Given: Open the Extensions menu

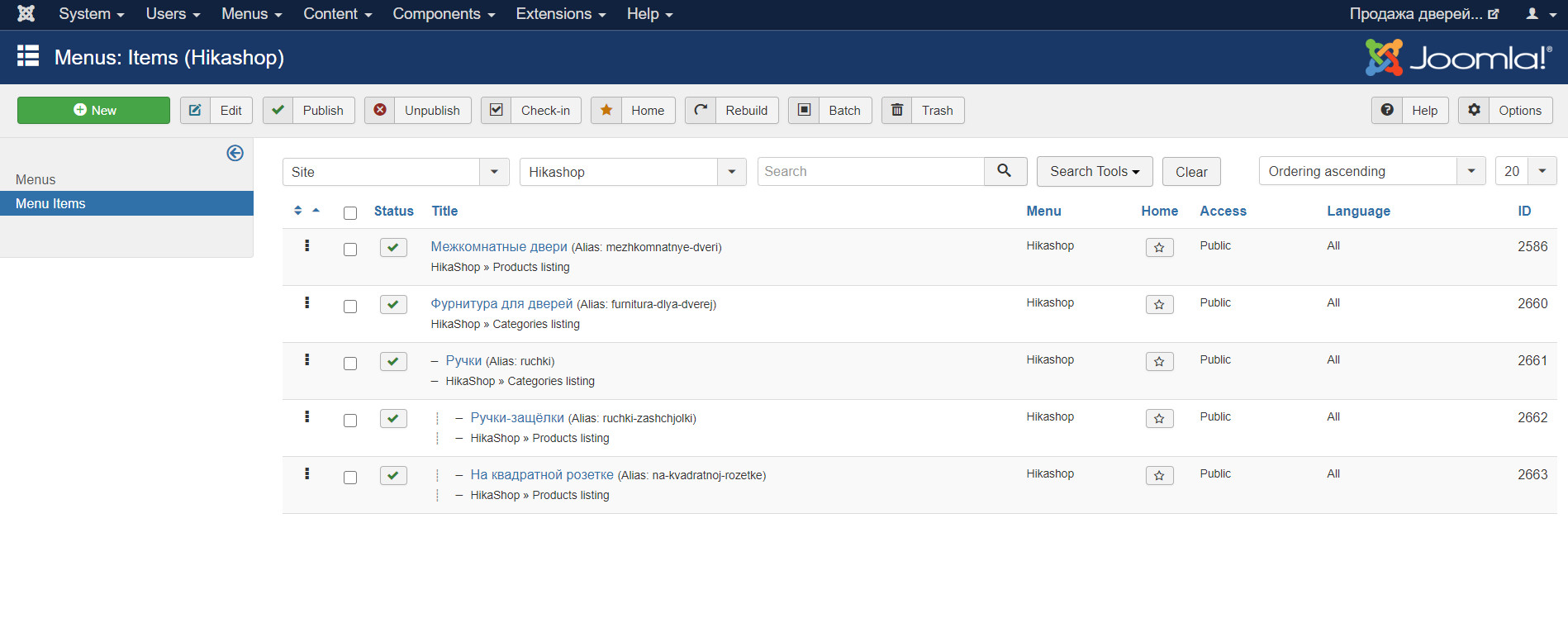Looking at the screenshot, I should pos(560,14).
